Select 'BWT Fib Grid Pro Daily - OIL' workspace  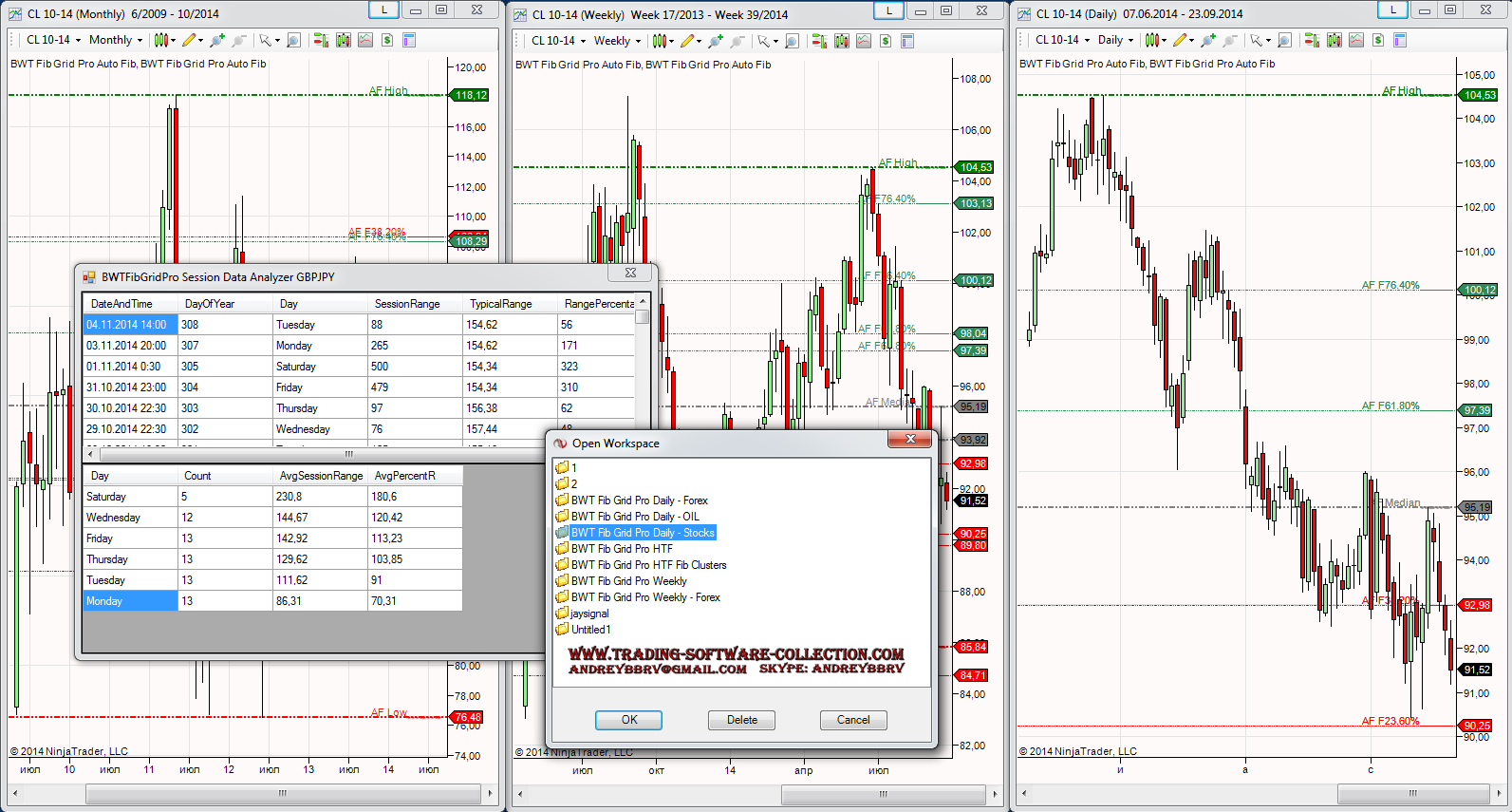634,517
